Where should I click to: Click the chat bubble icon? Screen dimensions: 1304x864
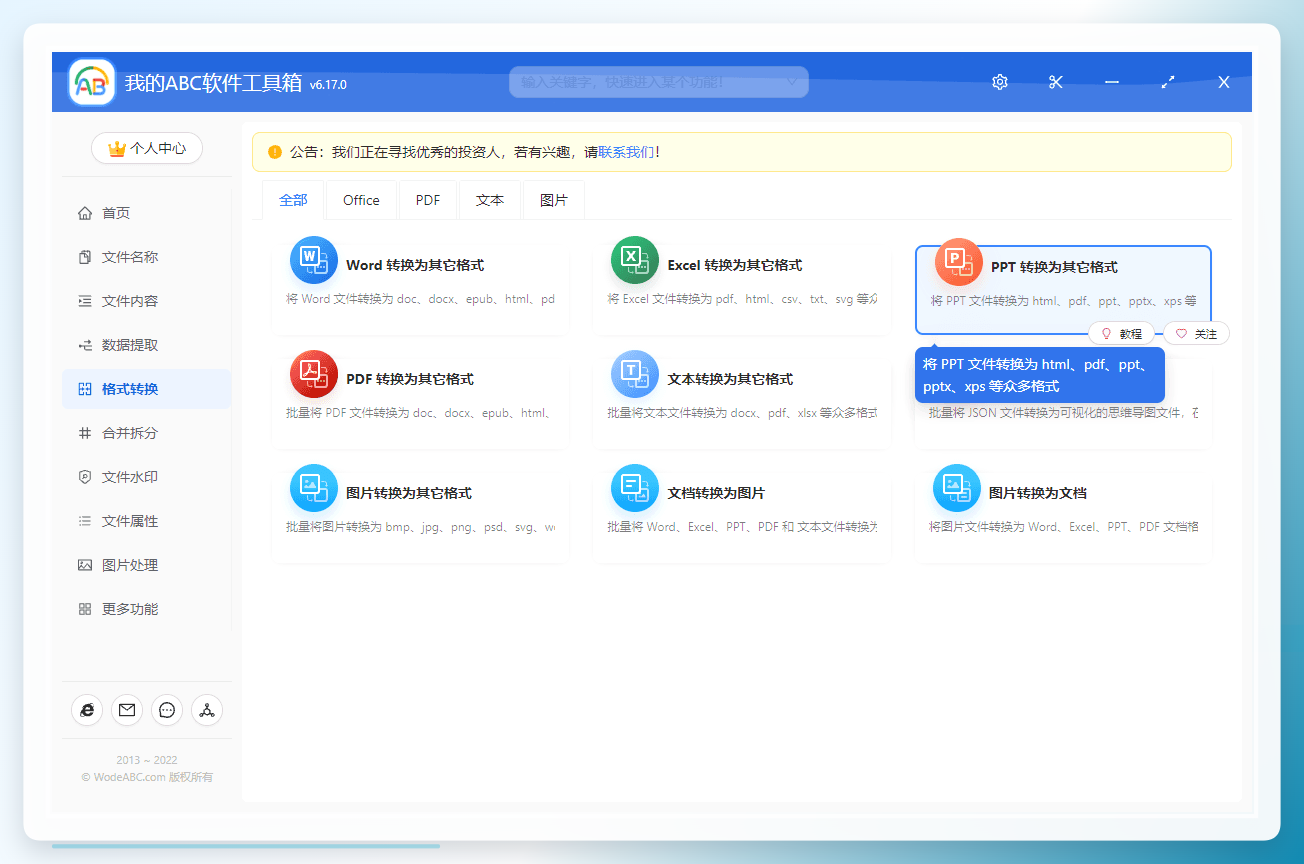[x=167, y=710]
